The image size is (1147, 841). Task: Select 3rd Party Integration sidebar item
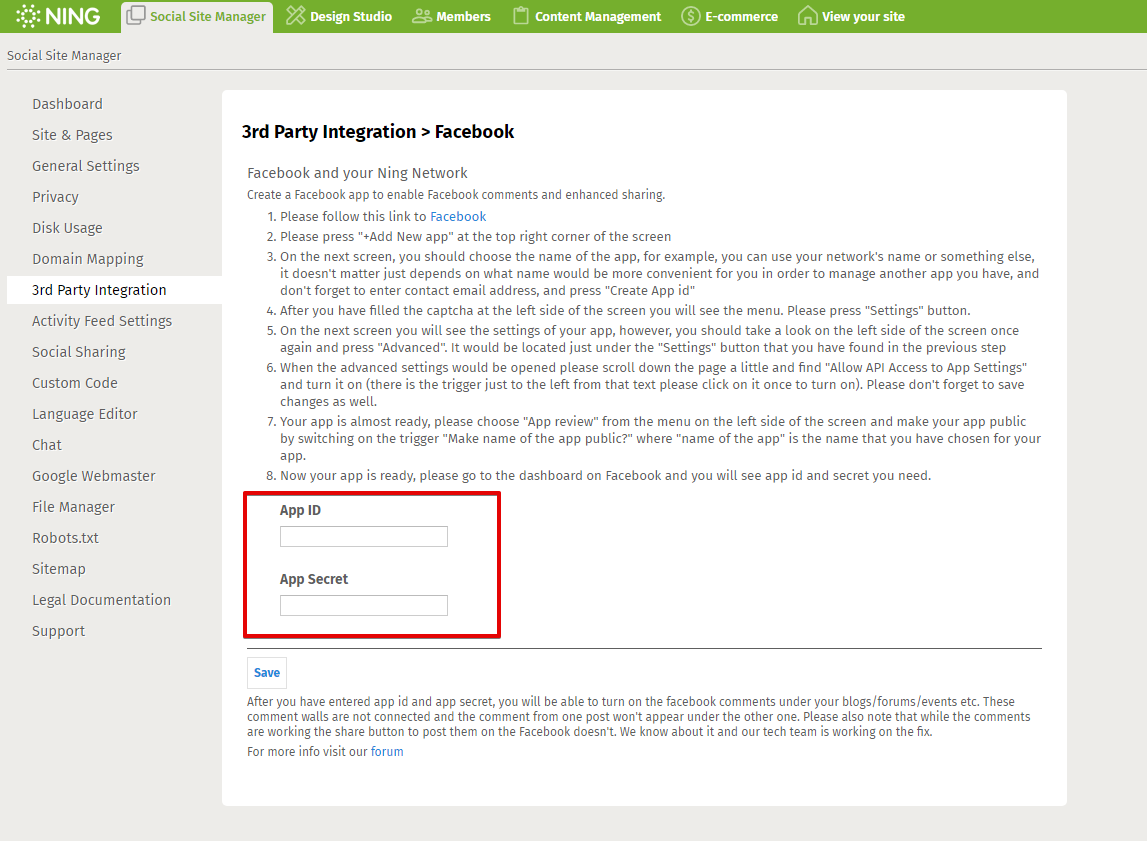[114, 290]
